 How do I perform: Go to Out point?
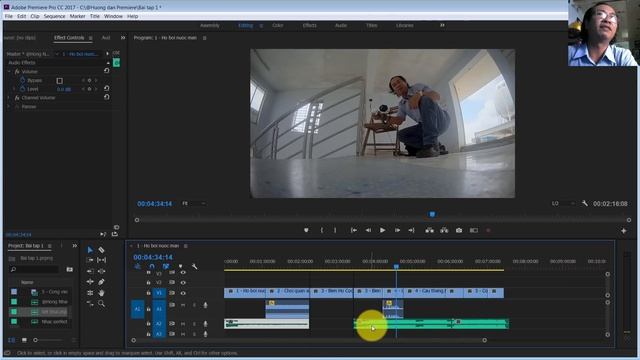pos(411,230)
